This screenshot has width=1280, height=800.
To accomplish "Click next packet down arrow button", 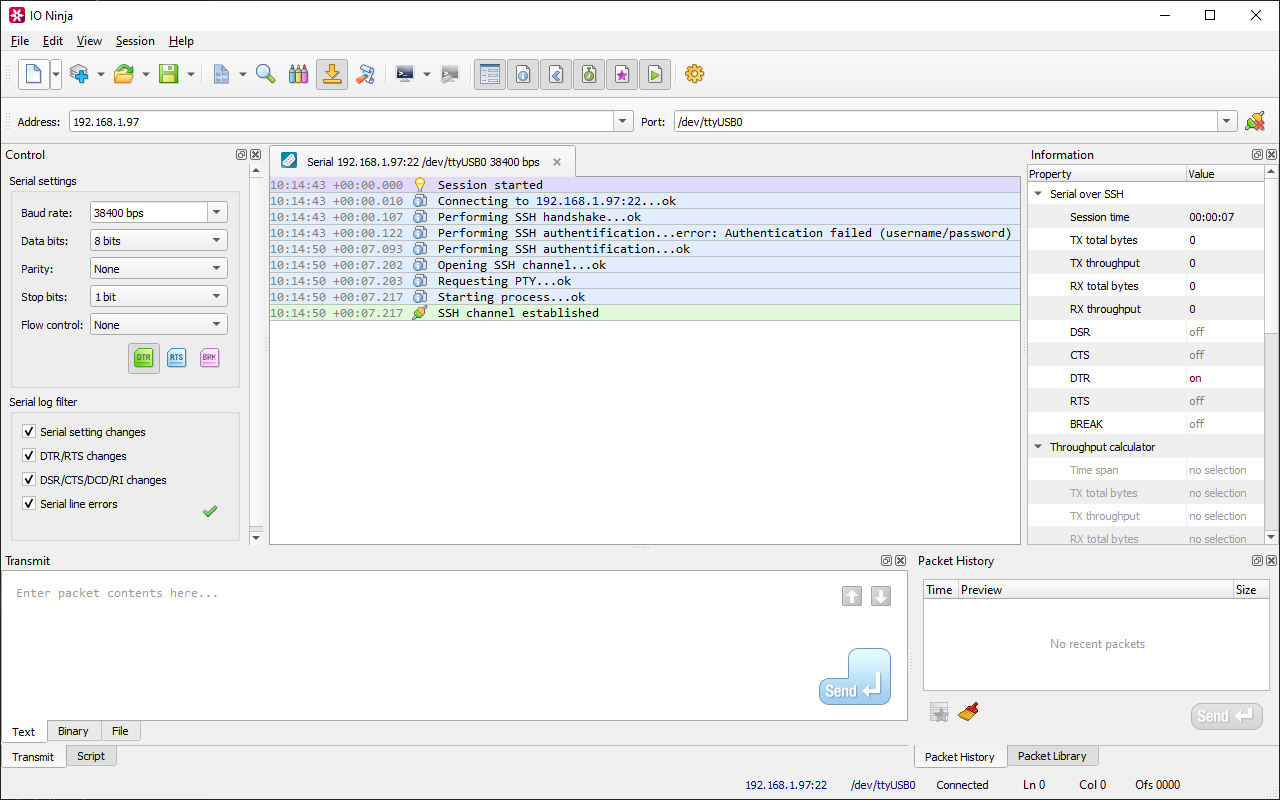I will 881,596.
